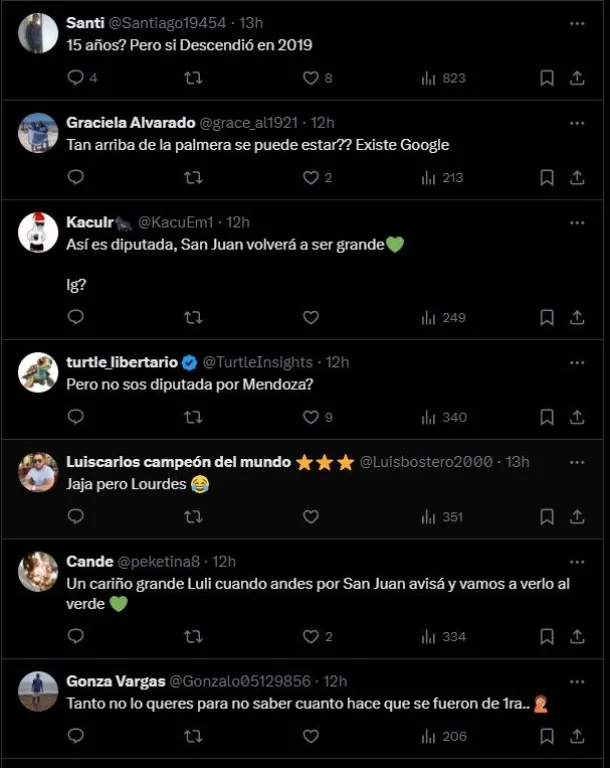Bookmark Gonza Vargas's tweet
Image resolution: width=610 pixels, height=768 pixels.
pos(547,737)
